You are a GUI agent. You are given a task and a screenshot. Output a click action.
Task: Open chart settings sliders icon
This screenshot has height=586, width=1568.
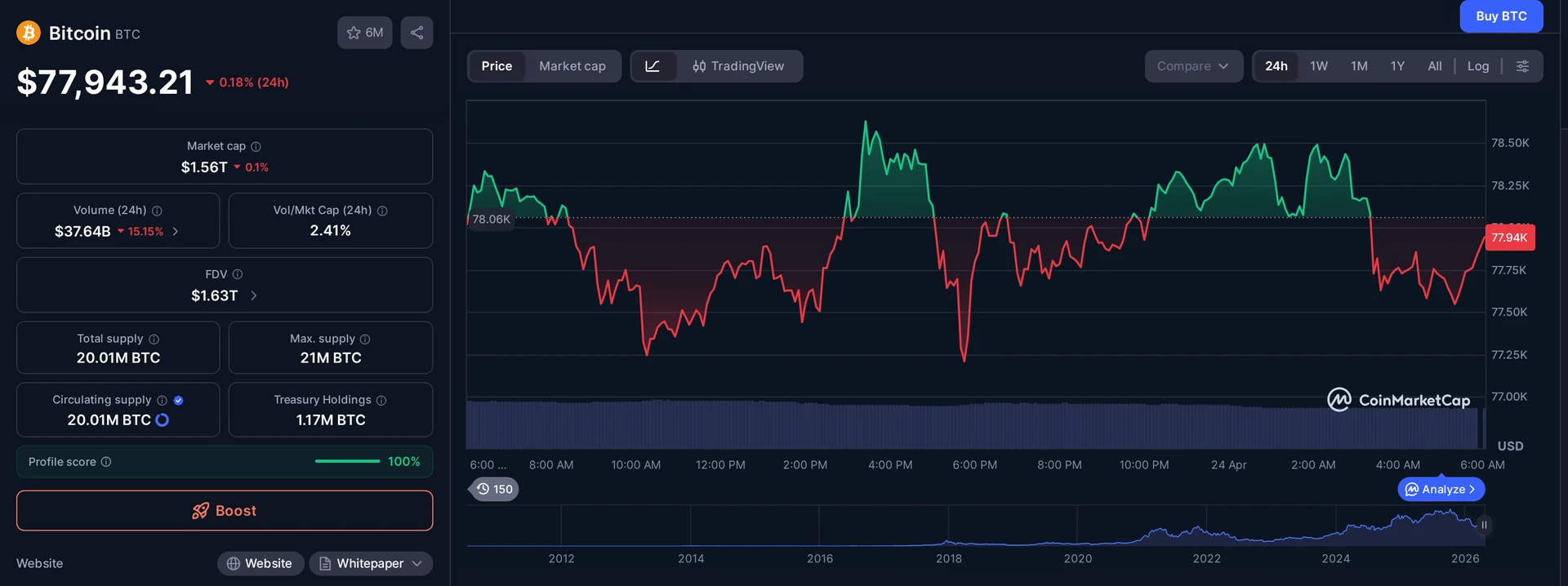pyautogui.click(x=1522, y=66)
